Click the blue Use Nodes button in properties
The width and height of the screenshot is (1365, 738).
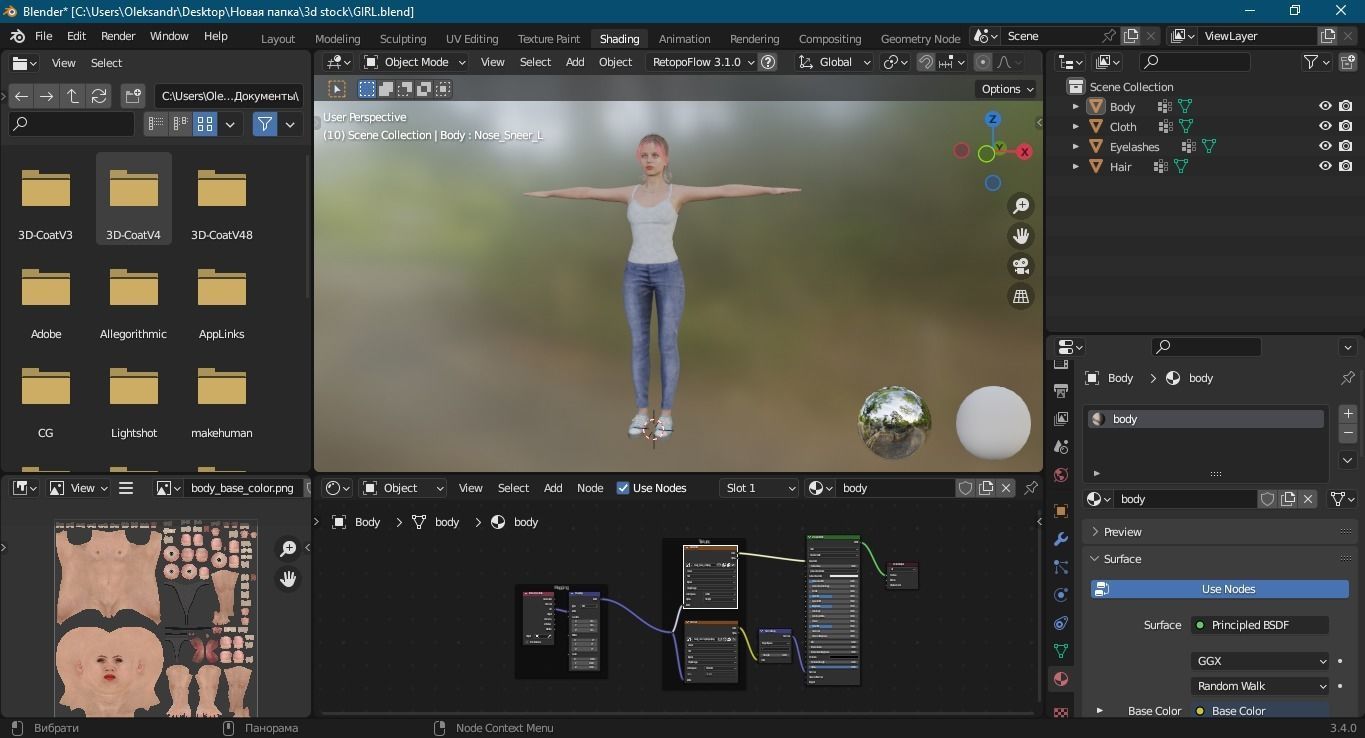click(x=1219, y=589)
